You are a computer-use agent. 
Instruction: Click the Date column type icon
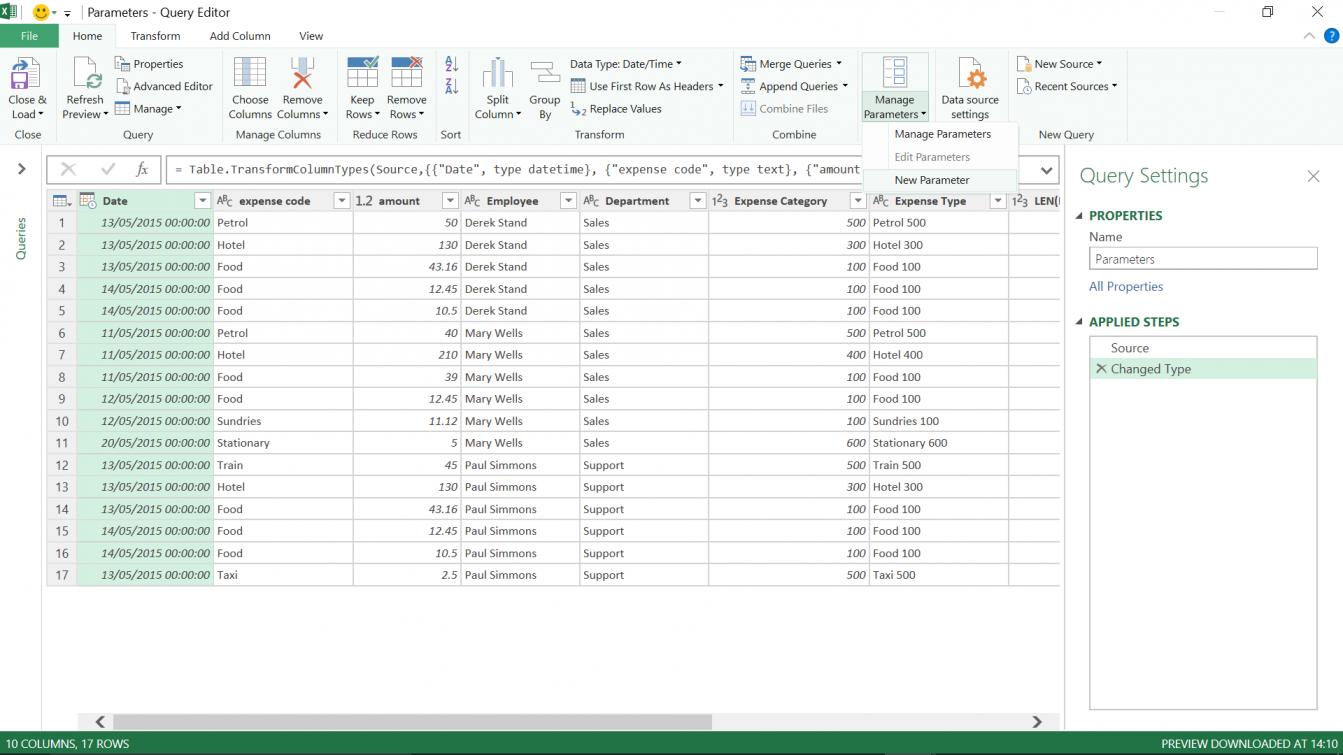(x=88, y=201)
